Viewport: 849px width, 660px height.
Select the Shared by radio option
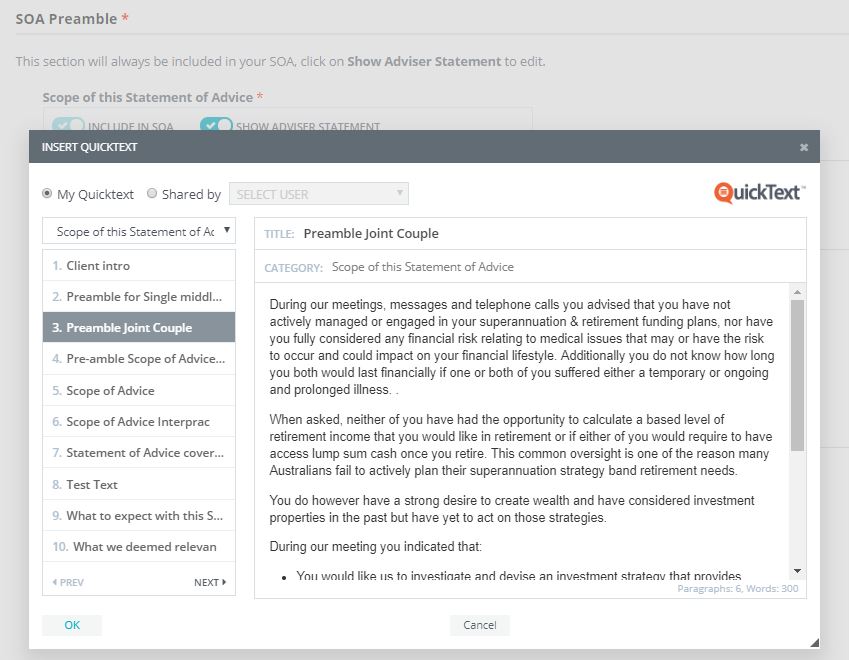(x=152, y=194)
